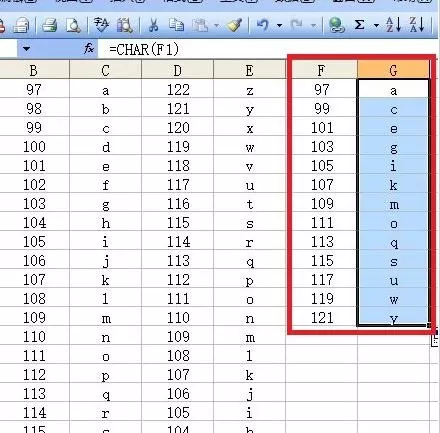Click cell 115 in column D
This screenshot has width=440, height=433.
(177, 222)
